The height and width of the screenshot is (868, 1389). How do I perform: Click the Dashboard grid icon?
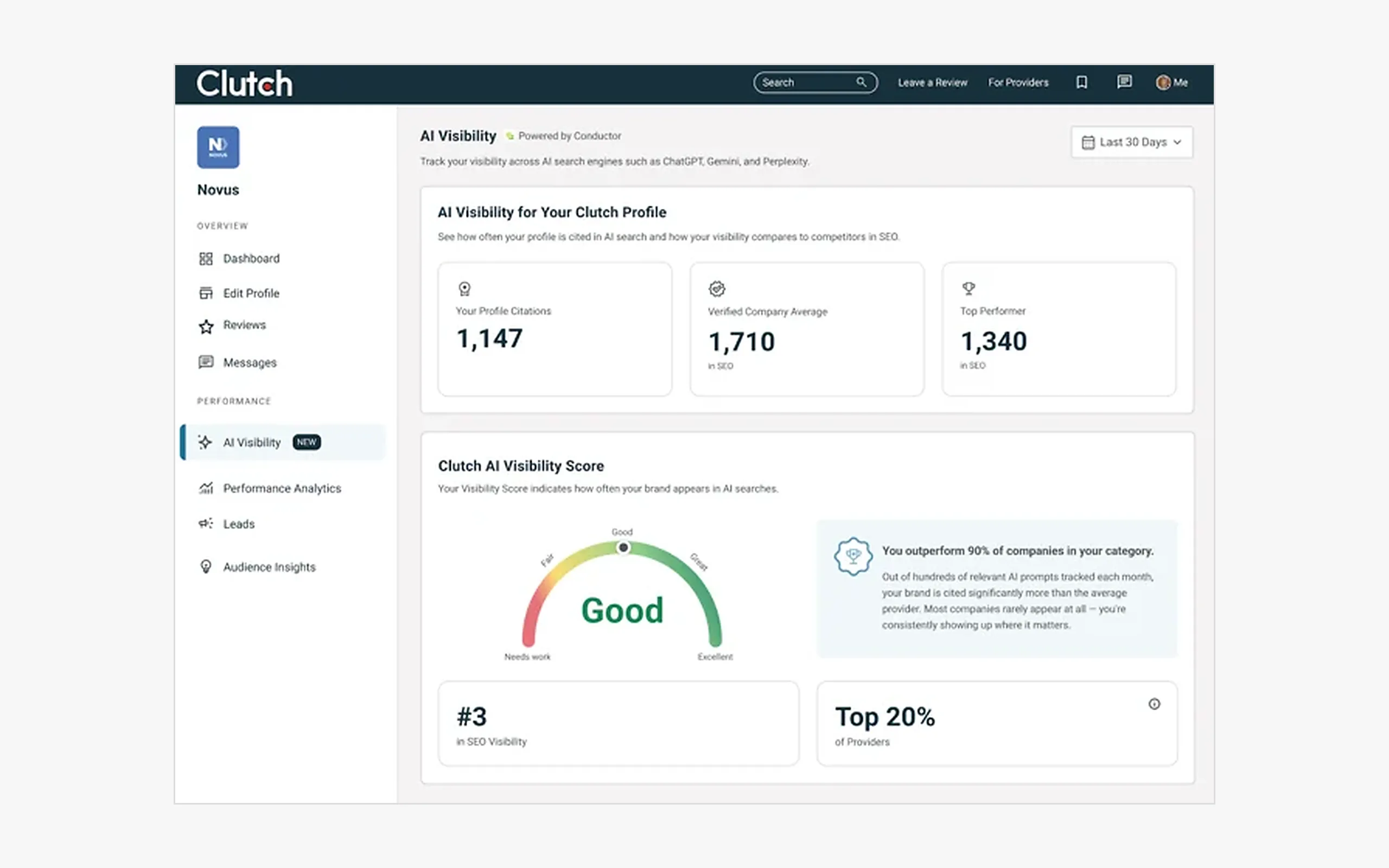point(206,259)
